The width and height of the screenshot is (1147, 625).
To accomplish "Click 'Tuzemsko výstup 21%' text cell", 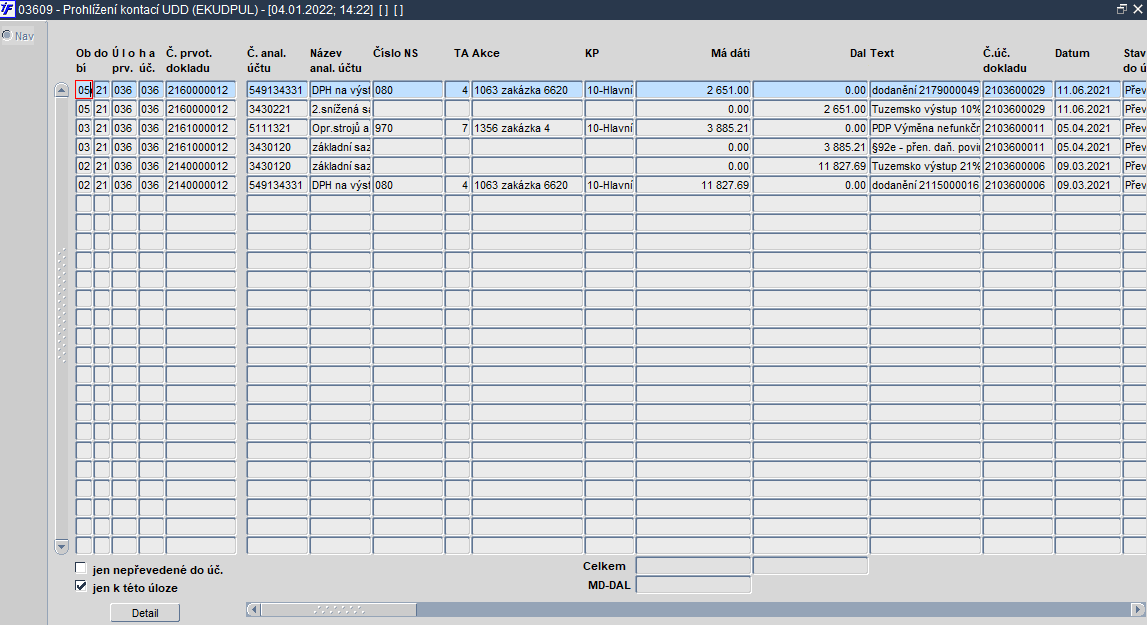I will pos(925,166).
